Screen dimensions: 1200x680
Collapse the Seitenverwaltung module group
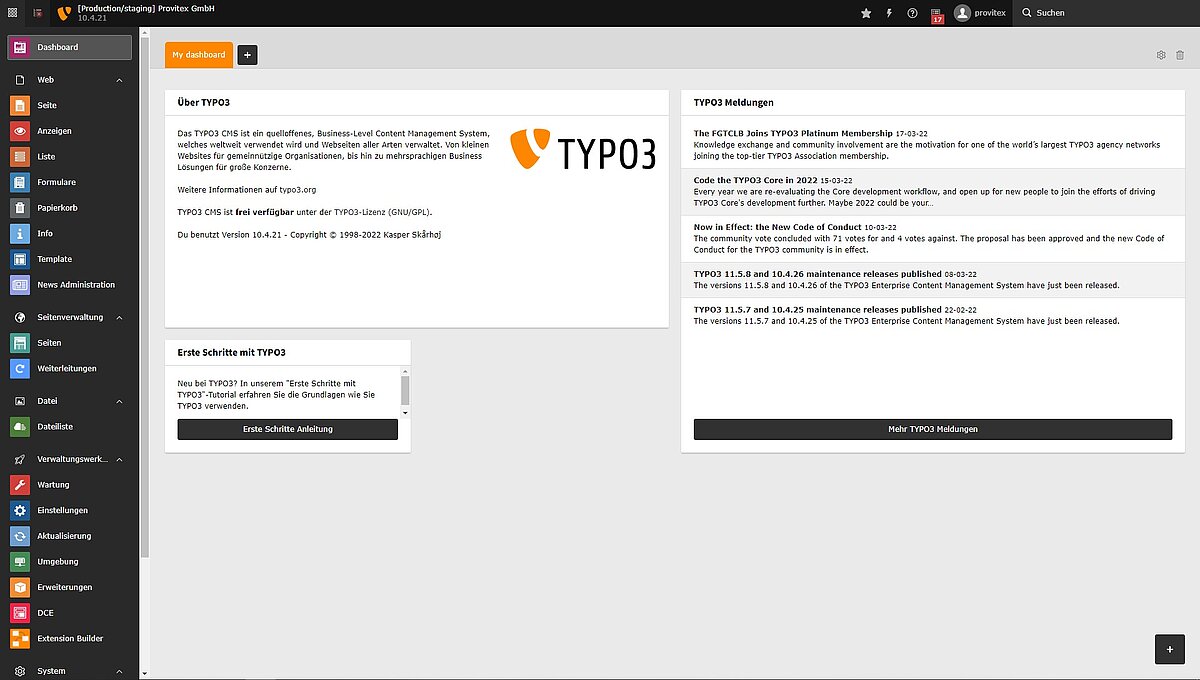click(x=69, y=317)
